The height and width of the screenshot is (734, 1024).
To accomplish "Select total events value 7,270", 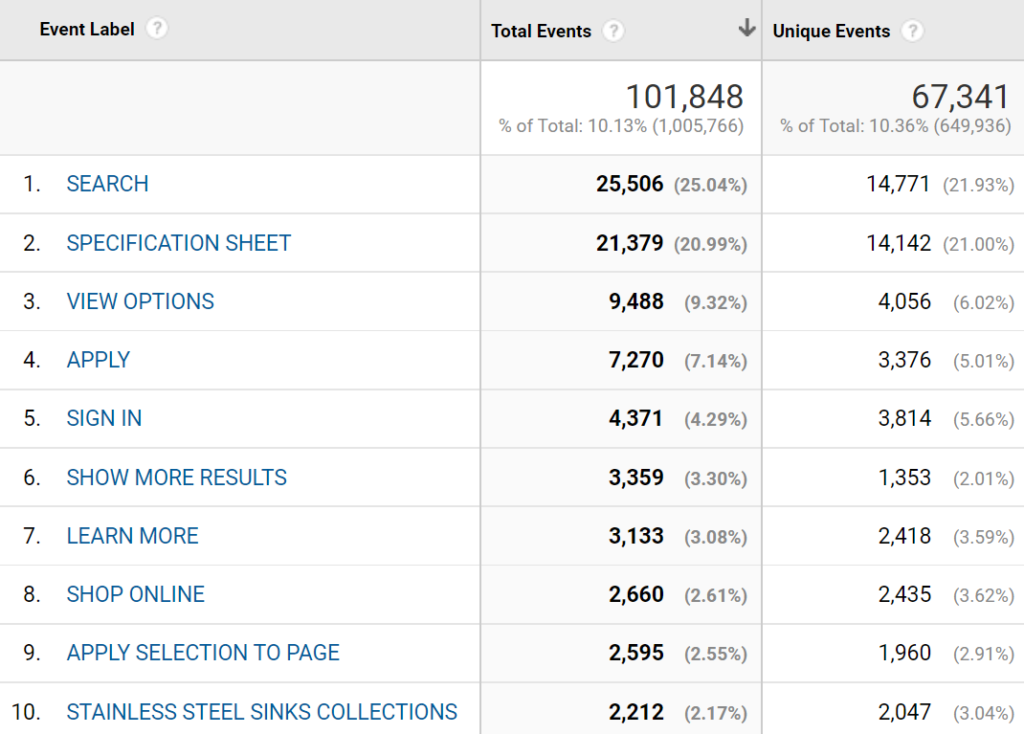I will pos(636,360).
